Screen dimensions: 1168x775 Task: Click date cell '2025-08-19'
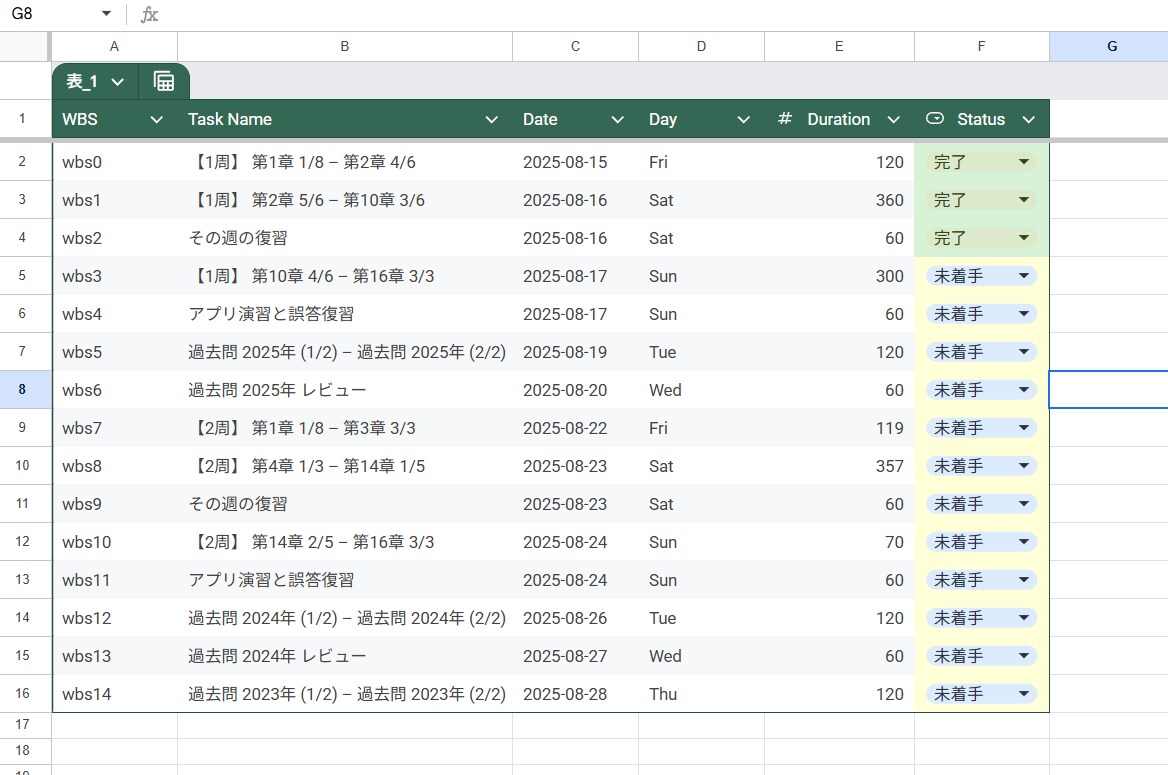click(x=575, y=352)
